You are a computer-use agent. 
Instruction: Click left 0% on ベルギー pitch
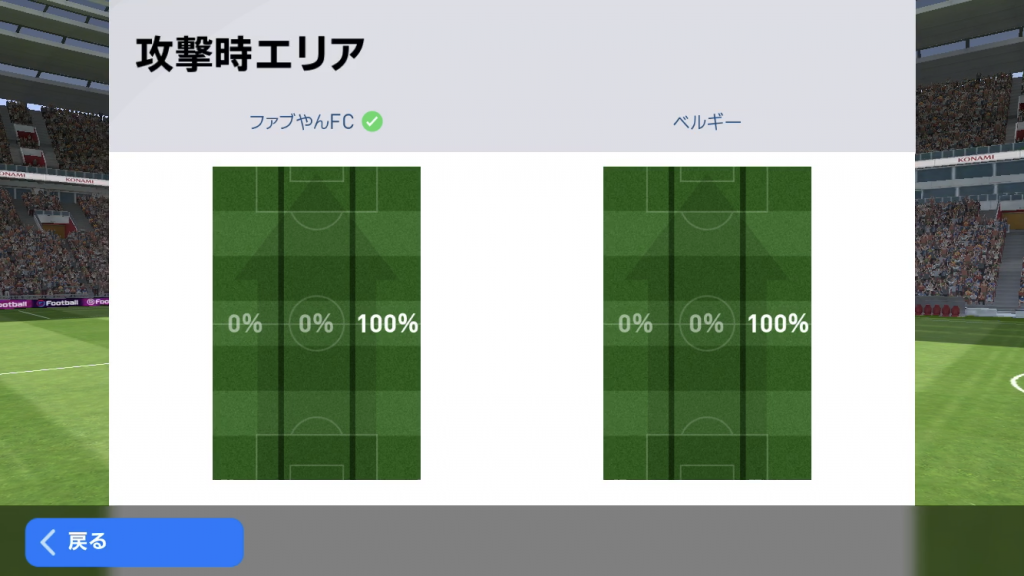(635, 323)
